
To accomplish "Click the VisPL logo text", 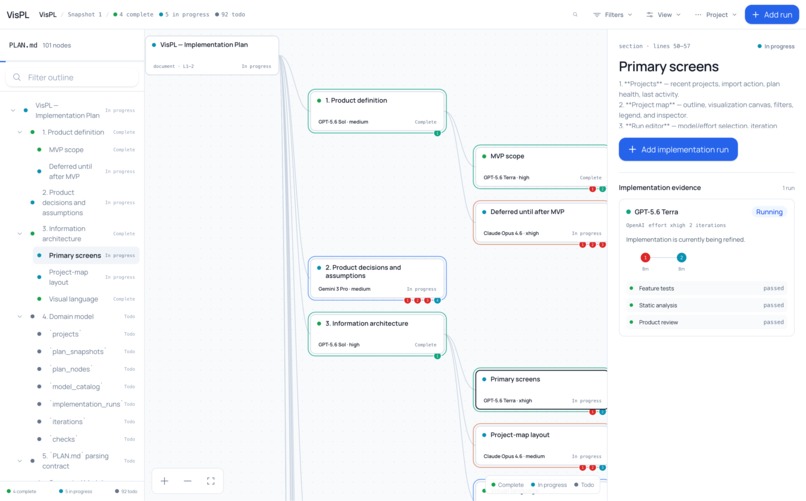I will point(17,15).
